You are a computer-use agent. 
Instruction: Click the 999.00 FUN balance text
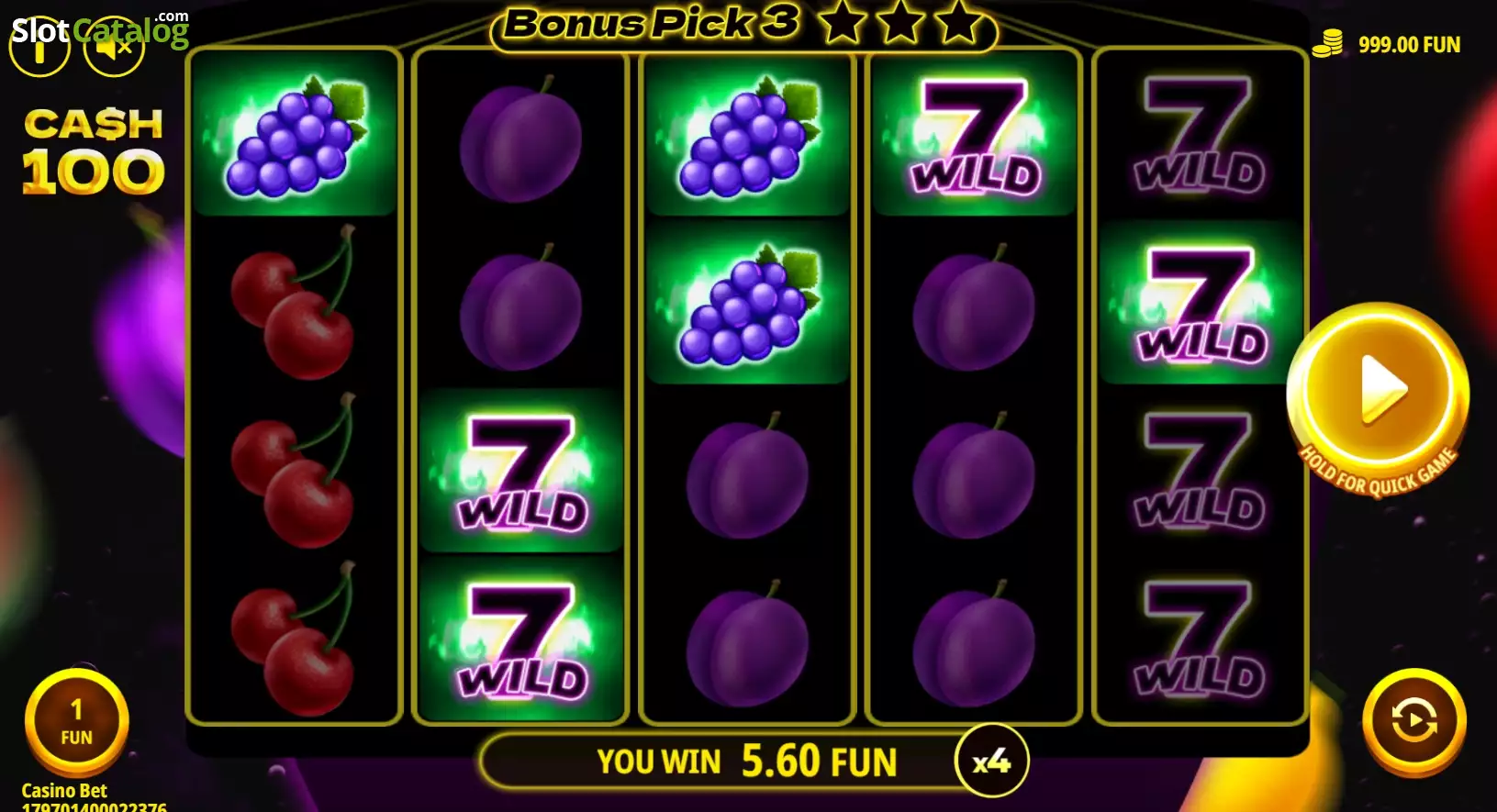(x=1409, y=44)
